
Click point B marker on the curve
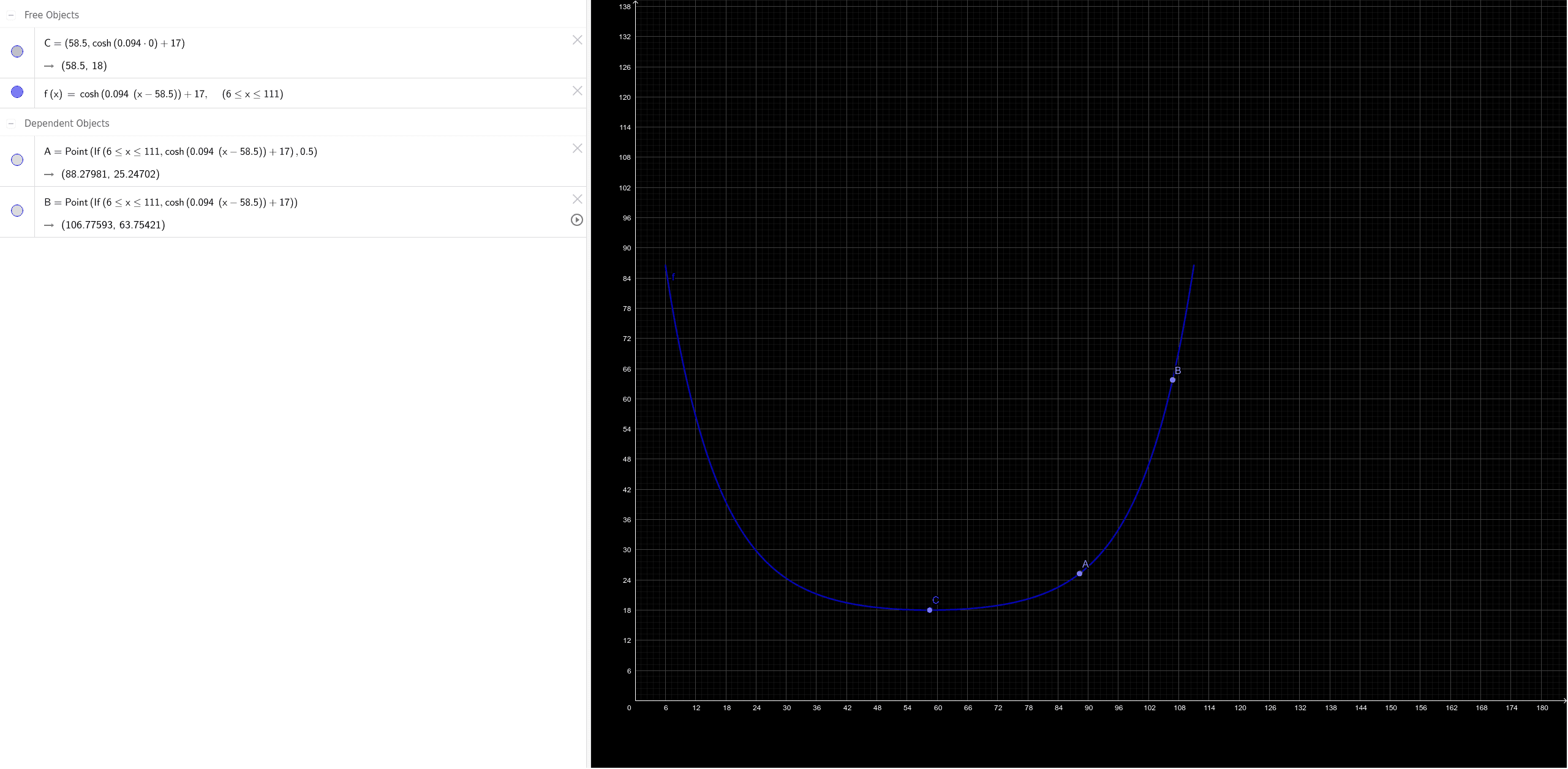pyautogui.click(x=1172, y=380)
